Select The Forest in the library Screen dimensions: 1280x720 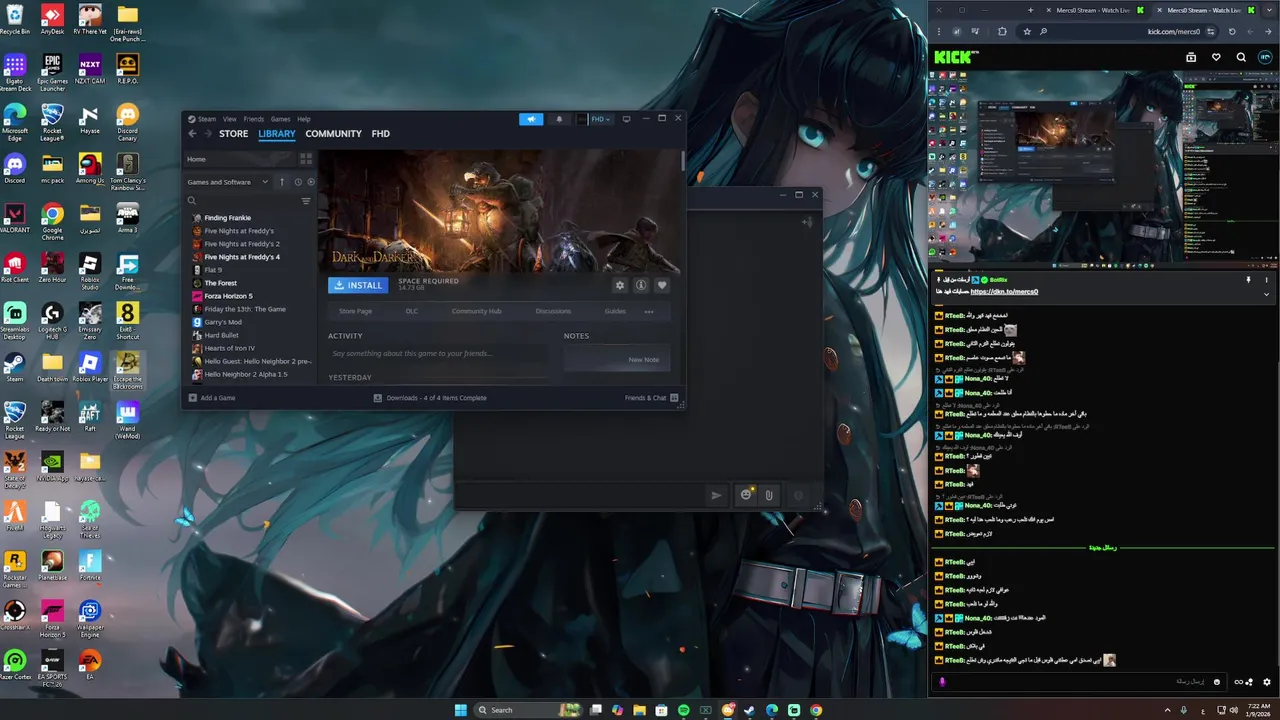point(220,283)
